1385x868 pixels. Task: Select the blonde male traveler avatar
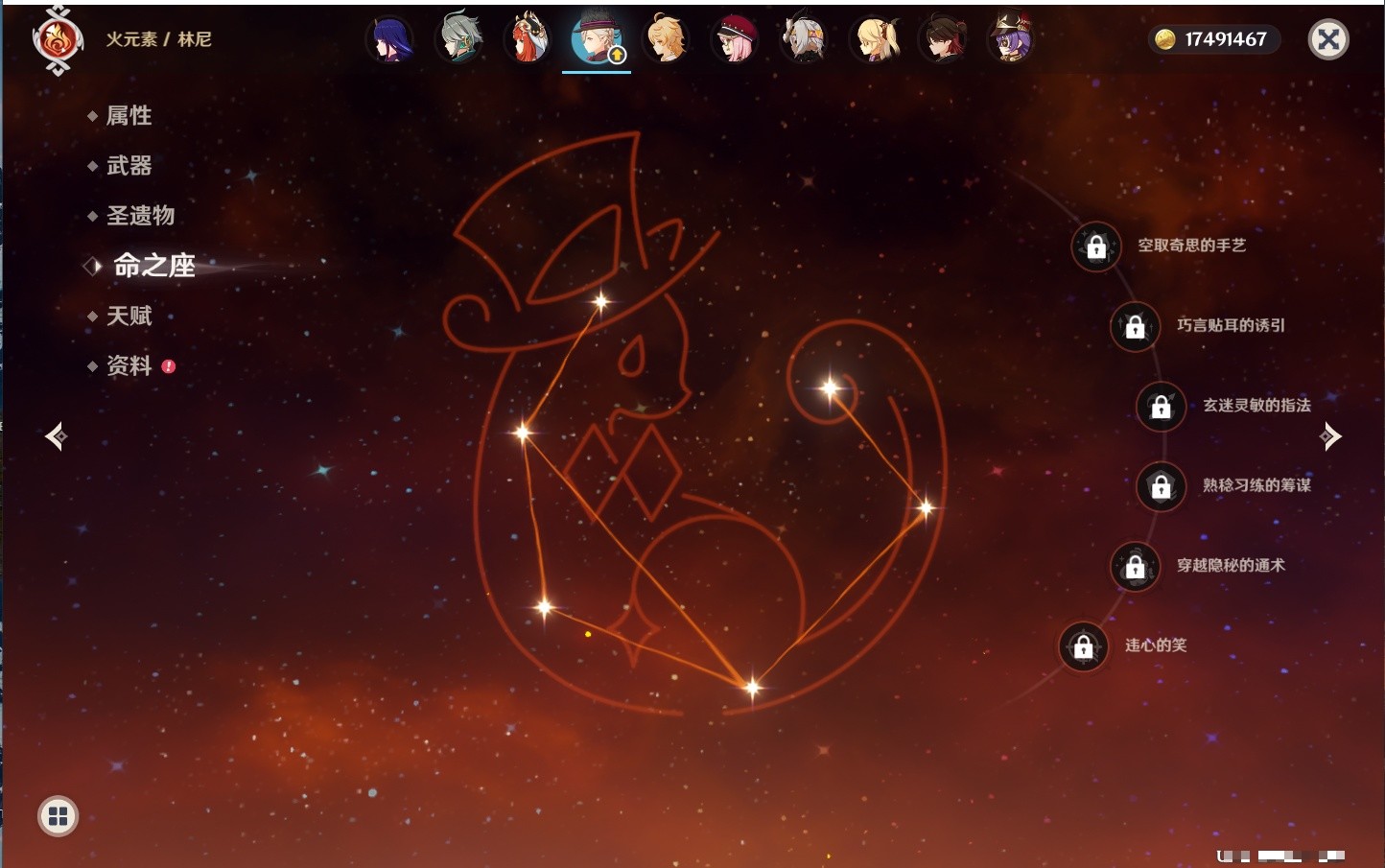point(666,39)
